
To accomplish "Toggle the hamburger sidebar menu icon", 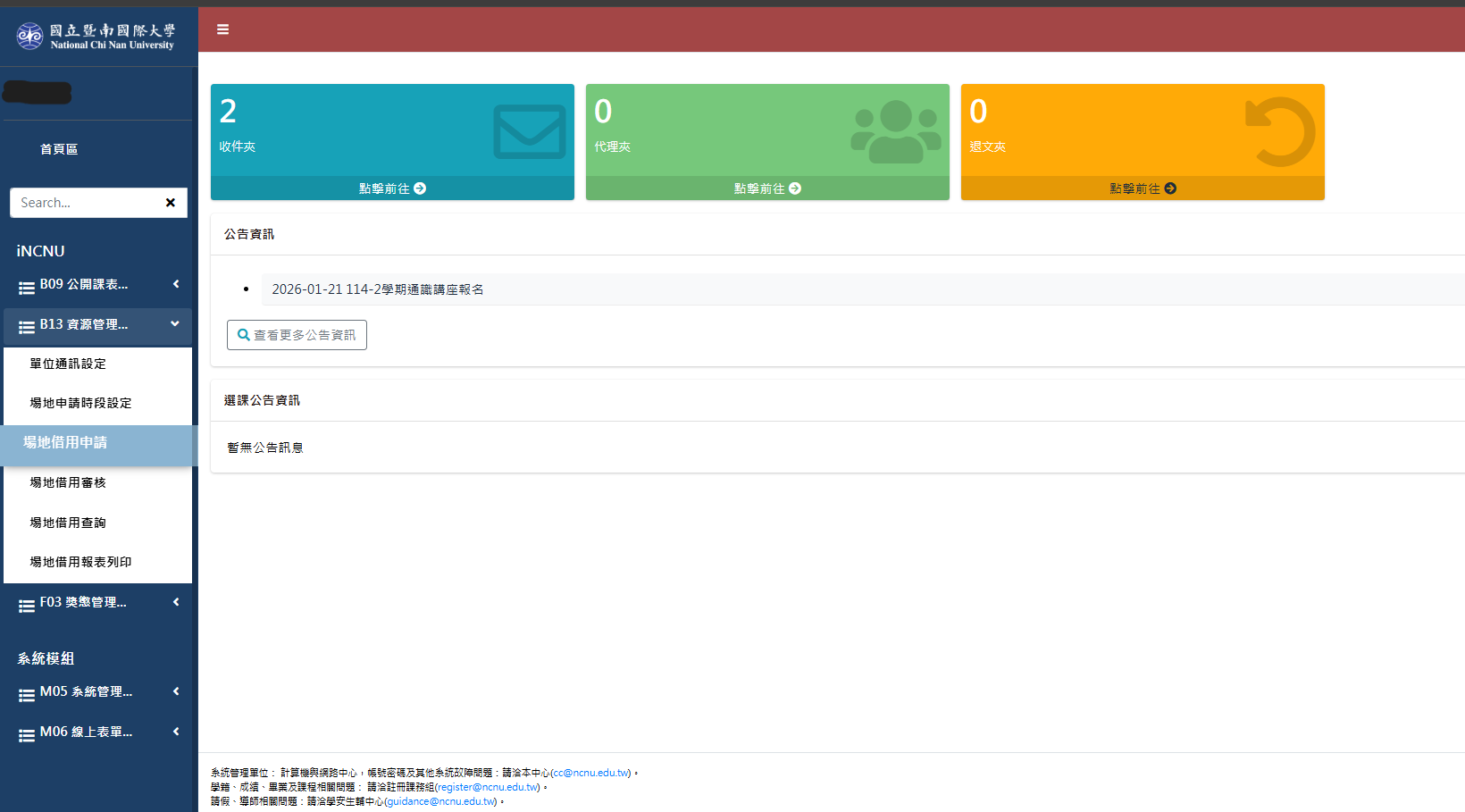I will point(222,29).
